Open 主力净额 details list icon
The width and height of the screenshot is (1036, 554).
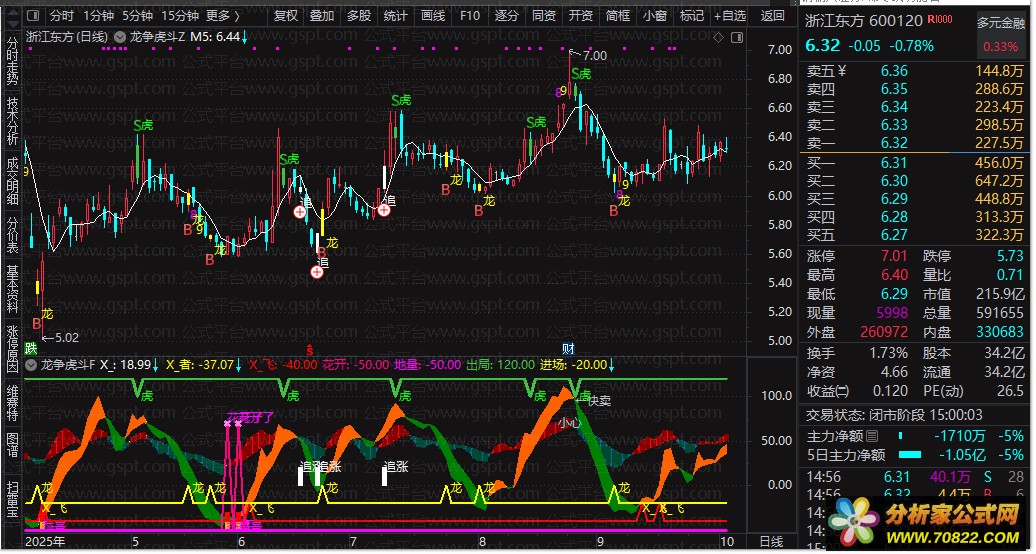(872, 436)
